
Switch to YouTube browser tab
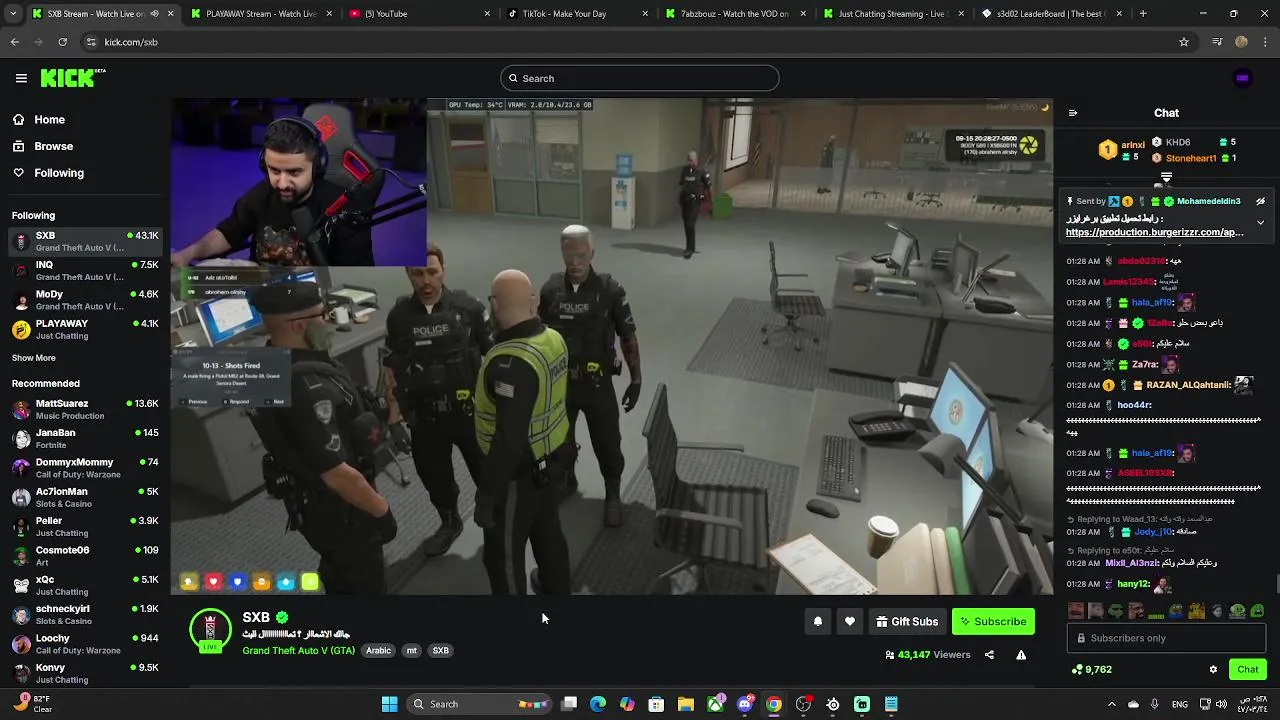(420, 14)
